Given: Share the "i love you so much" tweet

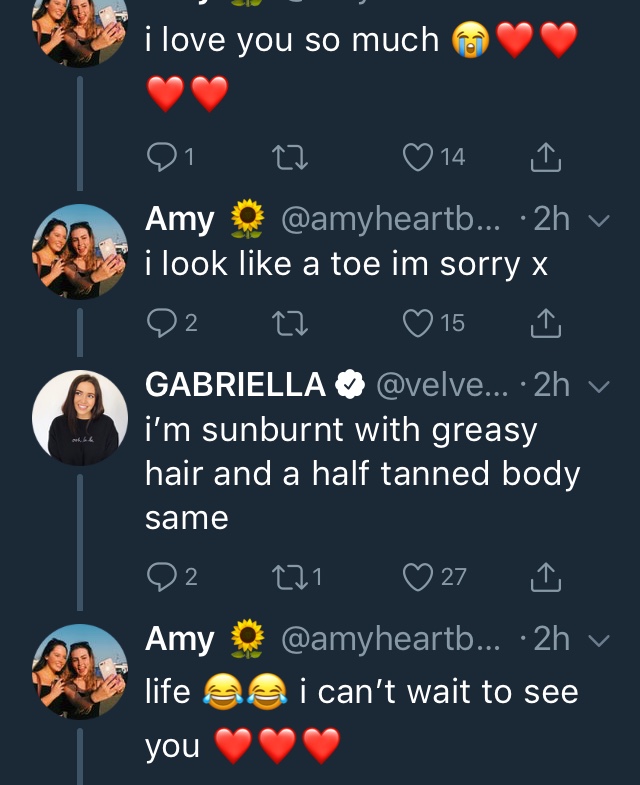Looking at the screenshot, I should click(544, 156).
